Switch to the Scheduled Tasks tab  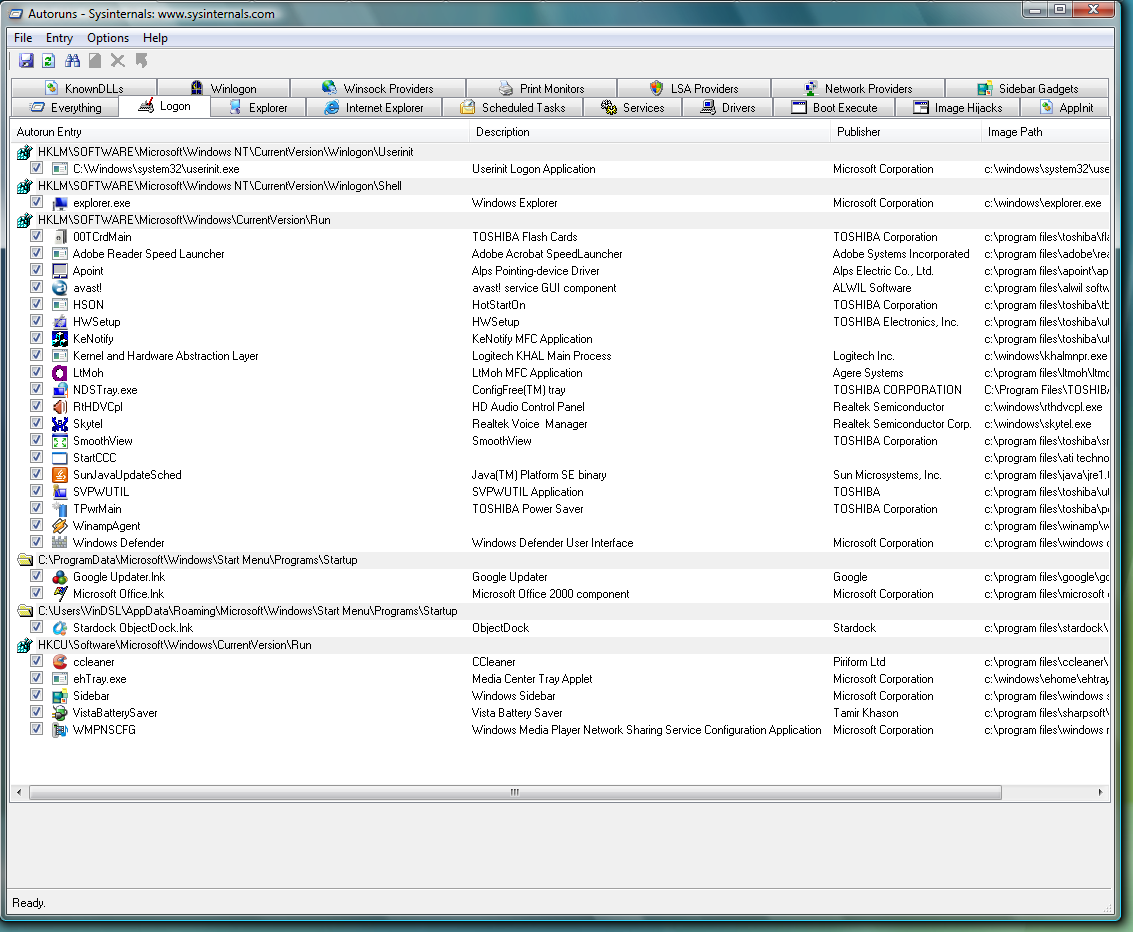click(x=512, y=108)
